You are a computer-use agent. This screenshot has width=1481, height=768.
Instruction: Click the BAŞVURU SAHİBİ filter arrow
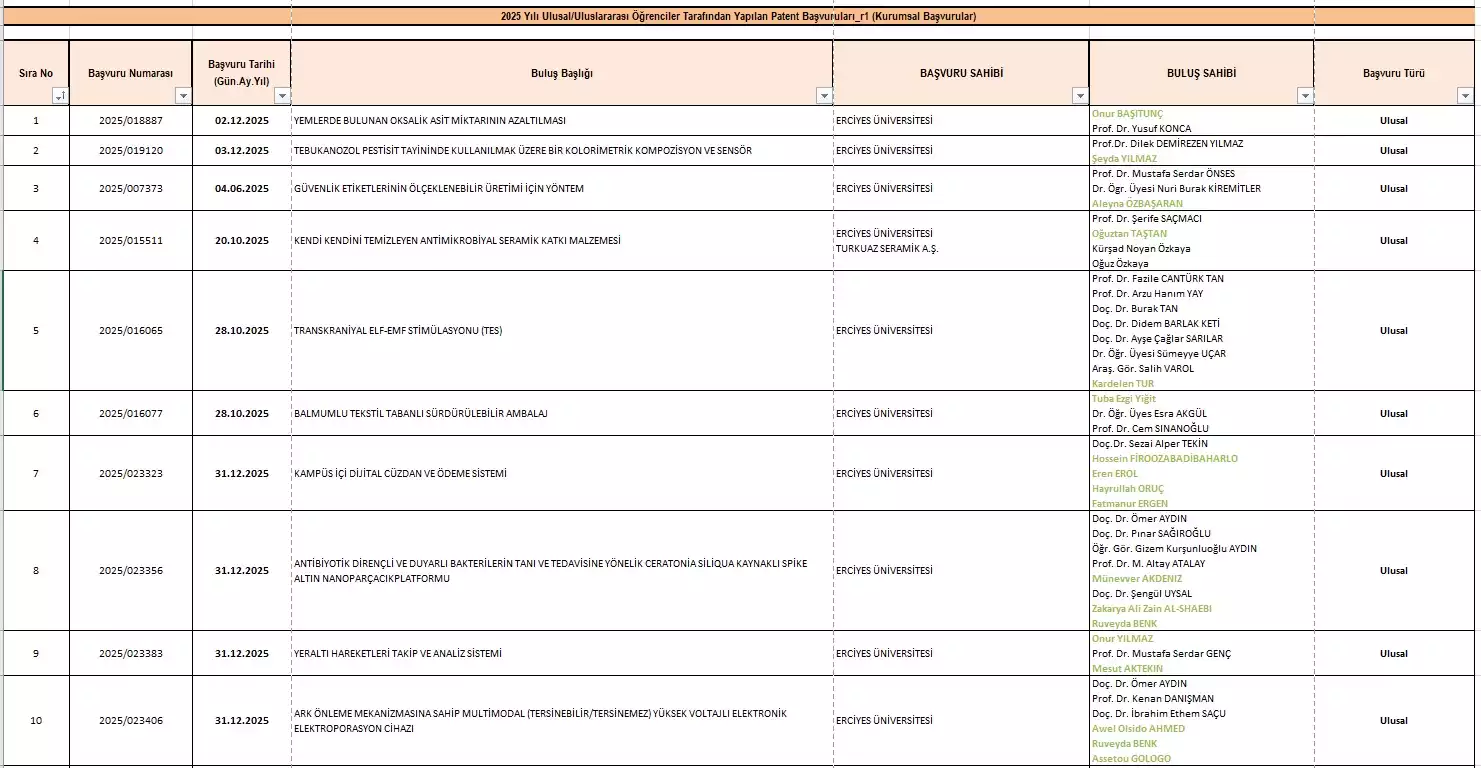pos(1080,96)
